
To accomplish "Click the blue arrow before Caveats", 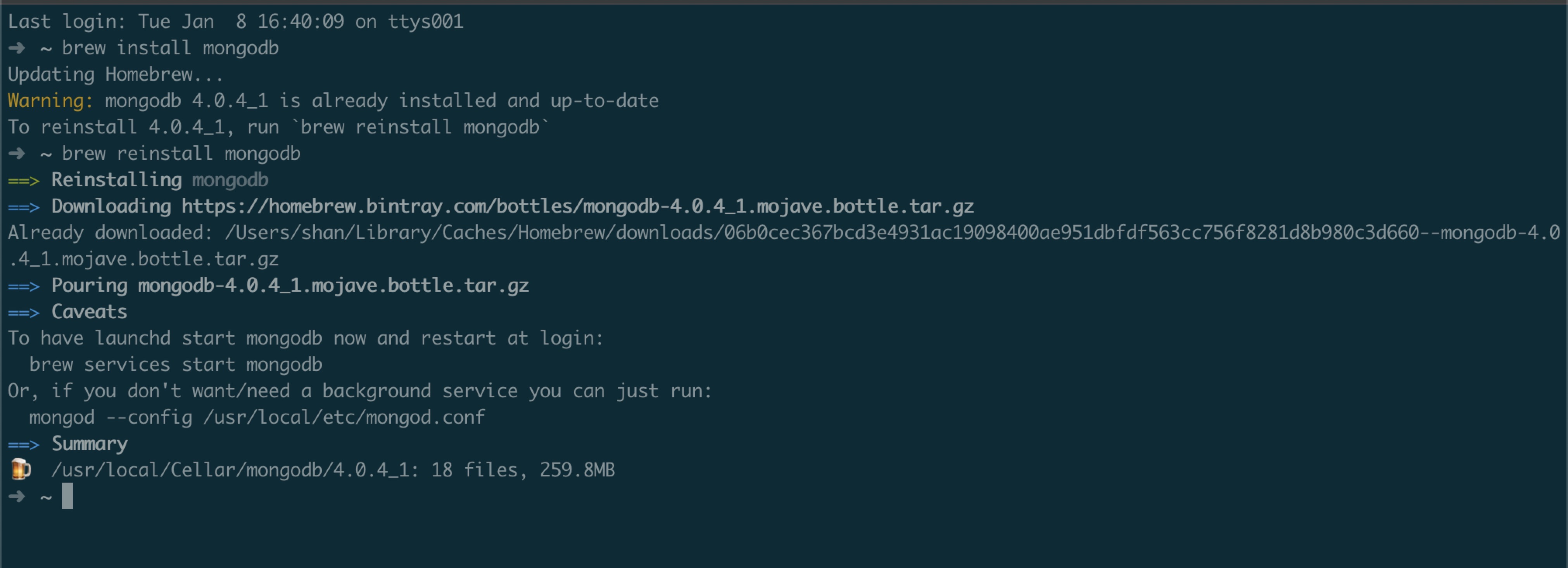I will pos(24,312).
